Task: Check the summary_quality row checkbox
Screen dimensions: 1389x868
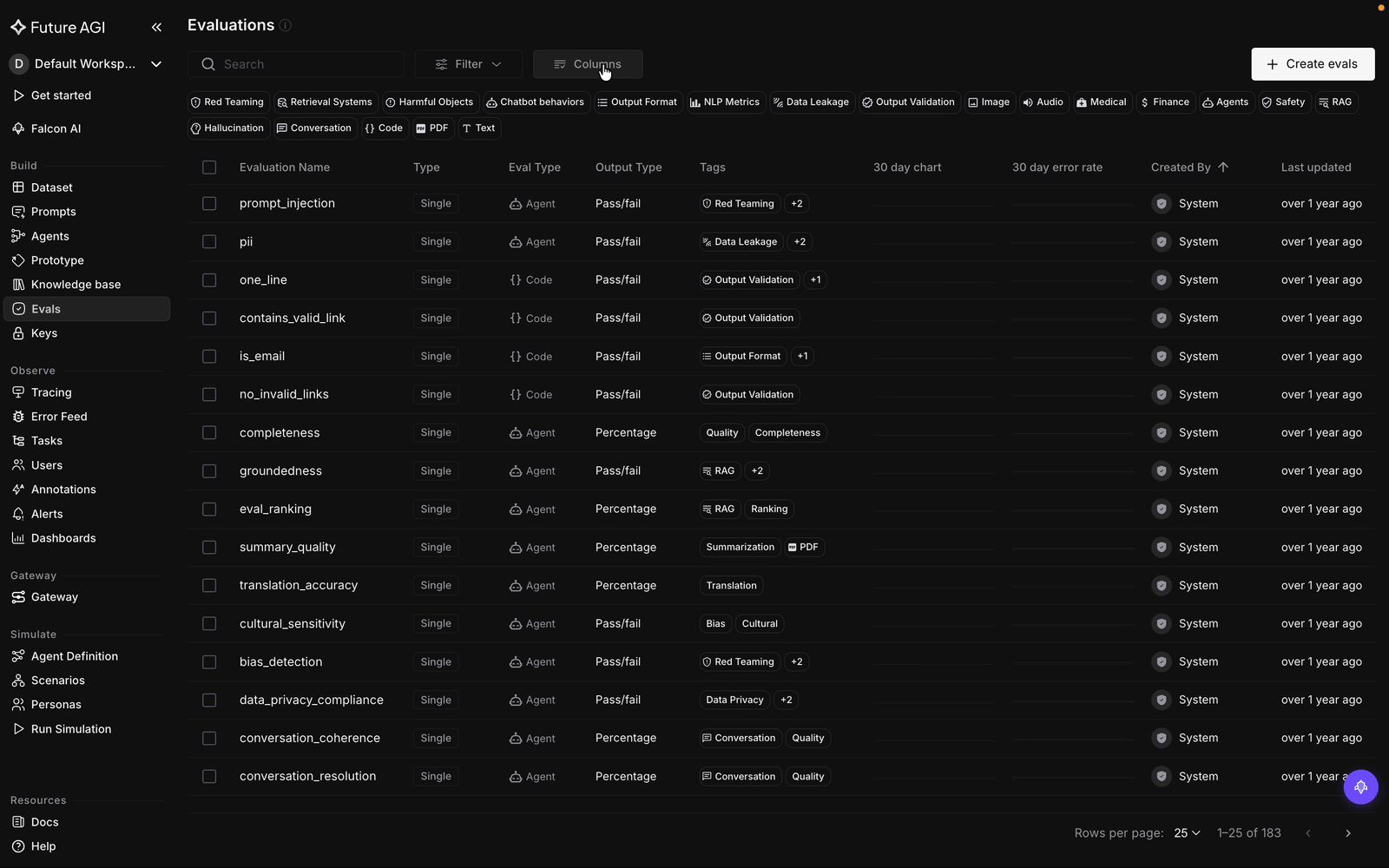Action: click(209, 548)
